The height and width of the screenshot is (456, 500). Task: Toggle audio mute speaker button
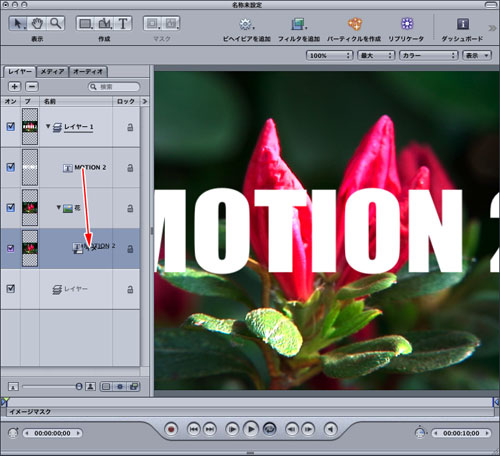(x=331, y=429)
